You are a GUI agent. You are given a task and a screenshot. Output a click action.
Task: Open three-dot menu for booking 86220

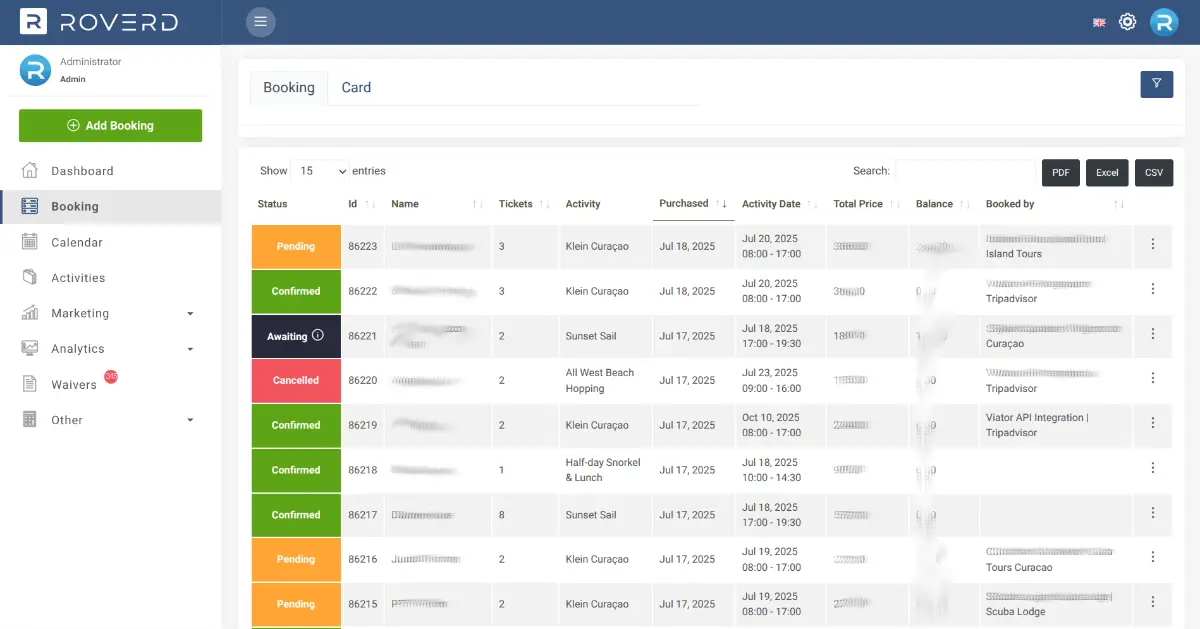pos(1152,378)
